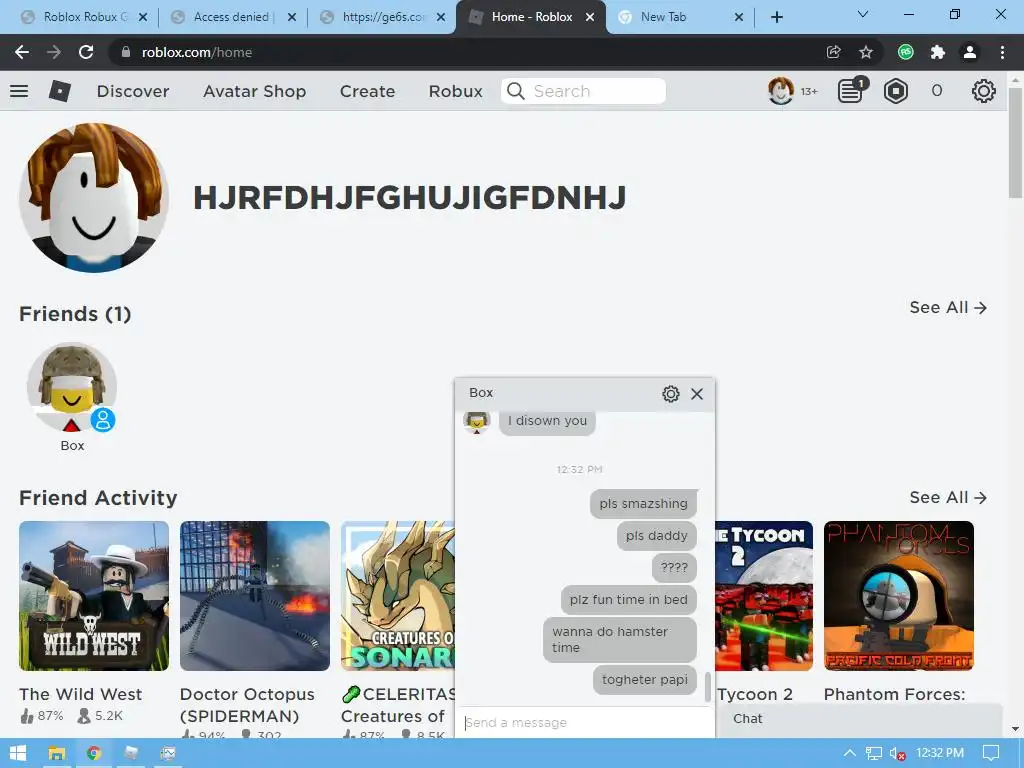
Task: Open friend Box's avatar
Action: click(72, 387)
